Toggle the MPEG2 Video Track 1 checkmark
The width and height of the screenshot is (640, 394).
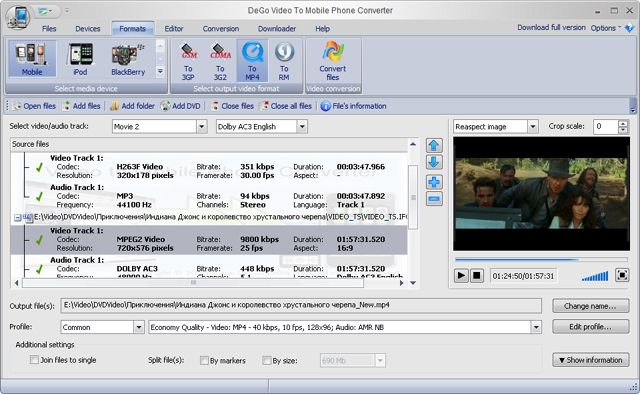point(39,240)
